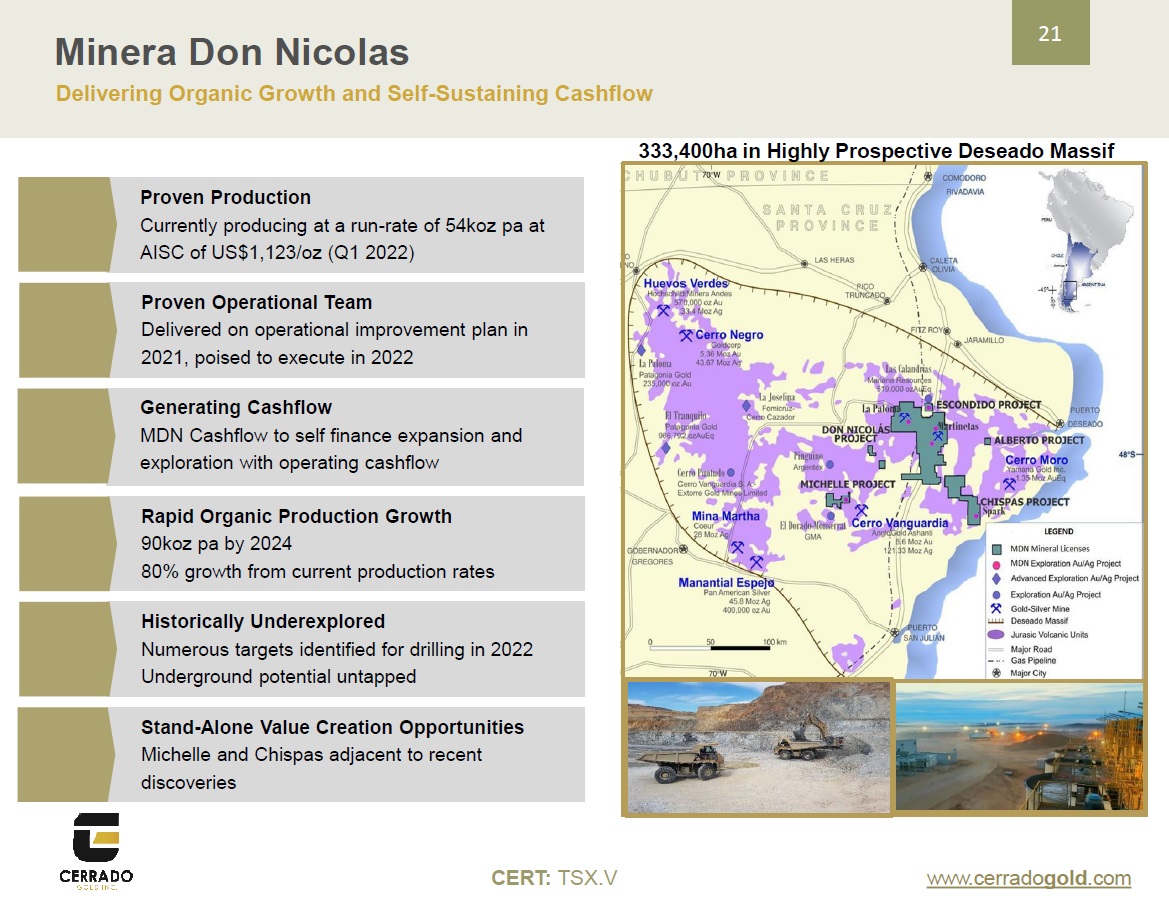The image size is (1169, 904).
Task: Click the "DON NICOLÁS PROJECT" map label
Action: pos(856,434)
